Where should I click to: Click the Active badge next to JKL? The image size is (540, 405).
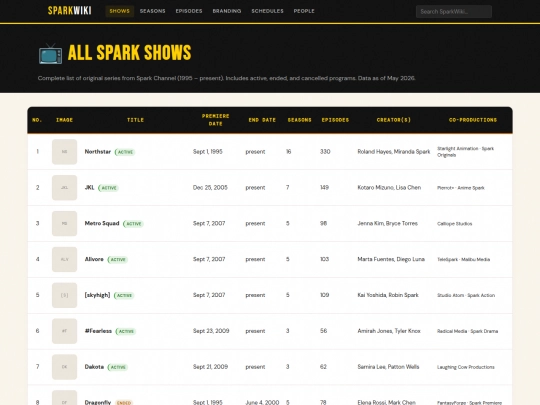point(108,188)
